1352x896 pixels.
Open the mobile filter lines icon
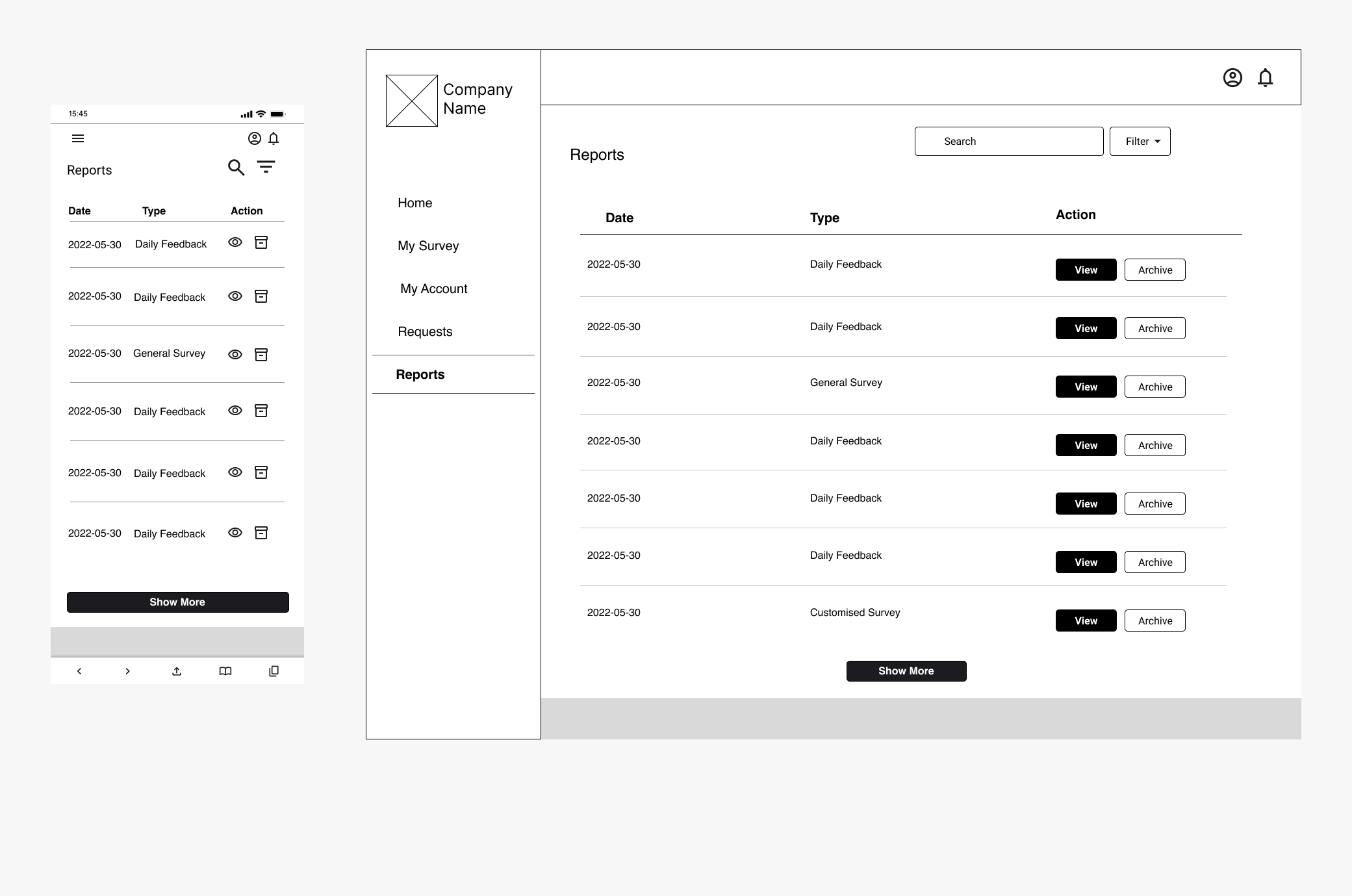[266, 167]
